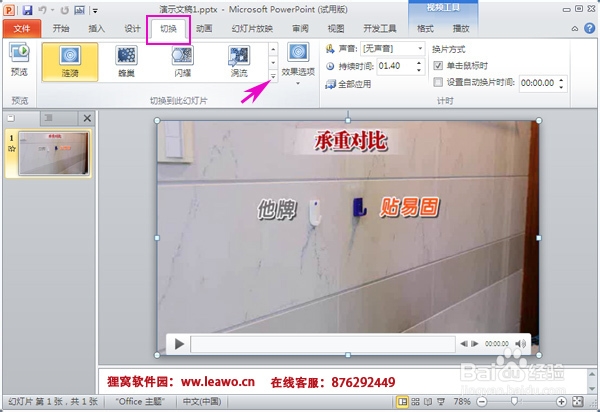Switch to the 开始 ribbon tab
Viewport: 600px width, 412px height.
click(x=61, y=28)
